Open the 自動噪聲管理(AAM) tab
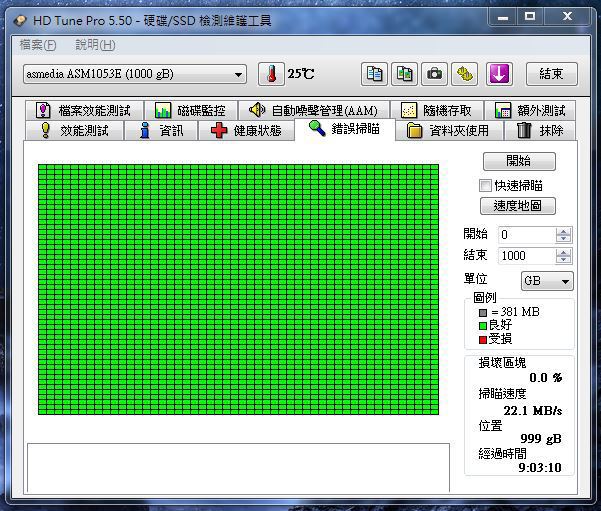Viewport: 601px width, 511px height. [314, 110]
